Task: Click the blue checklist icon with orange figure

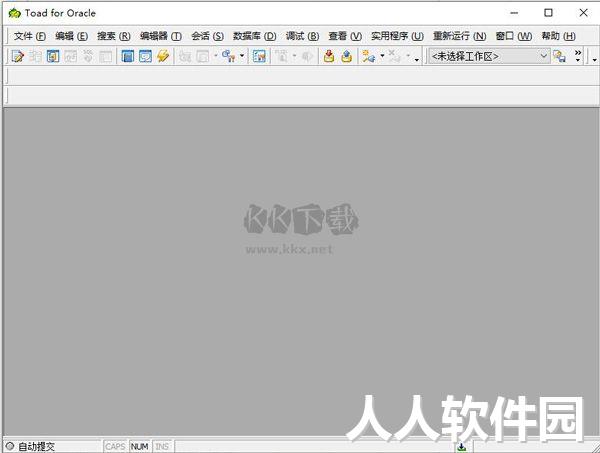Action: tap(259, 56)
